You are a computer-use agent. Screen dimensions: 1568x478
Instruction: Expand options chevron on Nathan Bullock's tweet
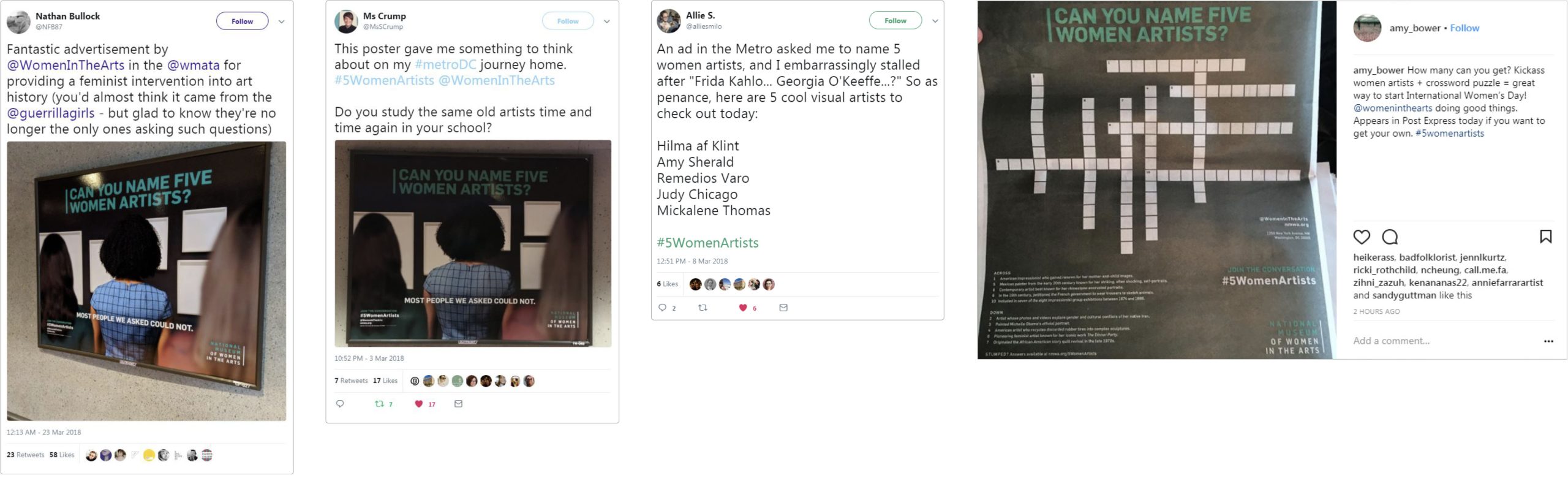(282, 21)
